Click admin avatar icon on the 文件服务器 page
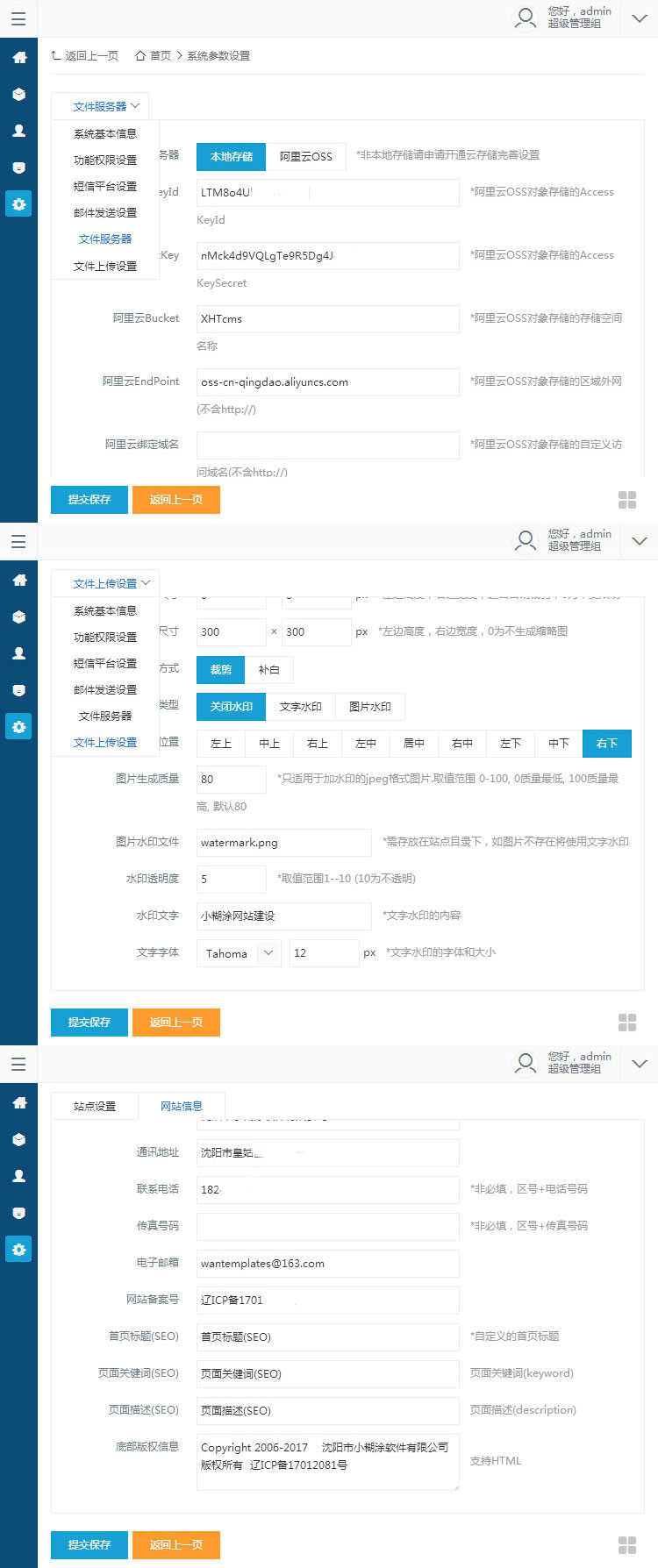This screenshot has width=658, height=1568. pos(526,18)
